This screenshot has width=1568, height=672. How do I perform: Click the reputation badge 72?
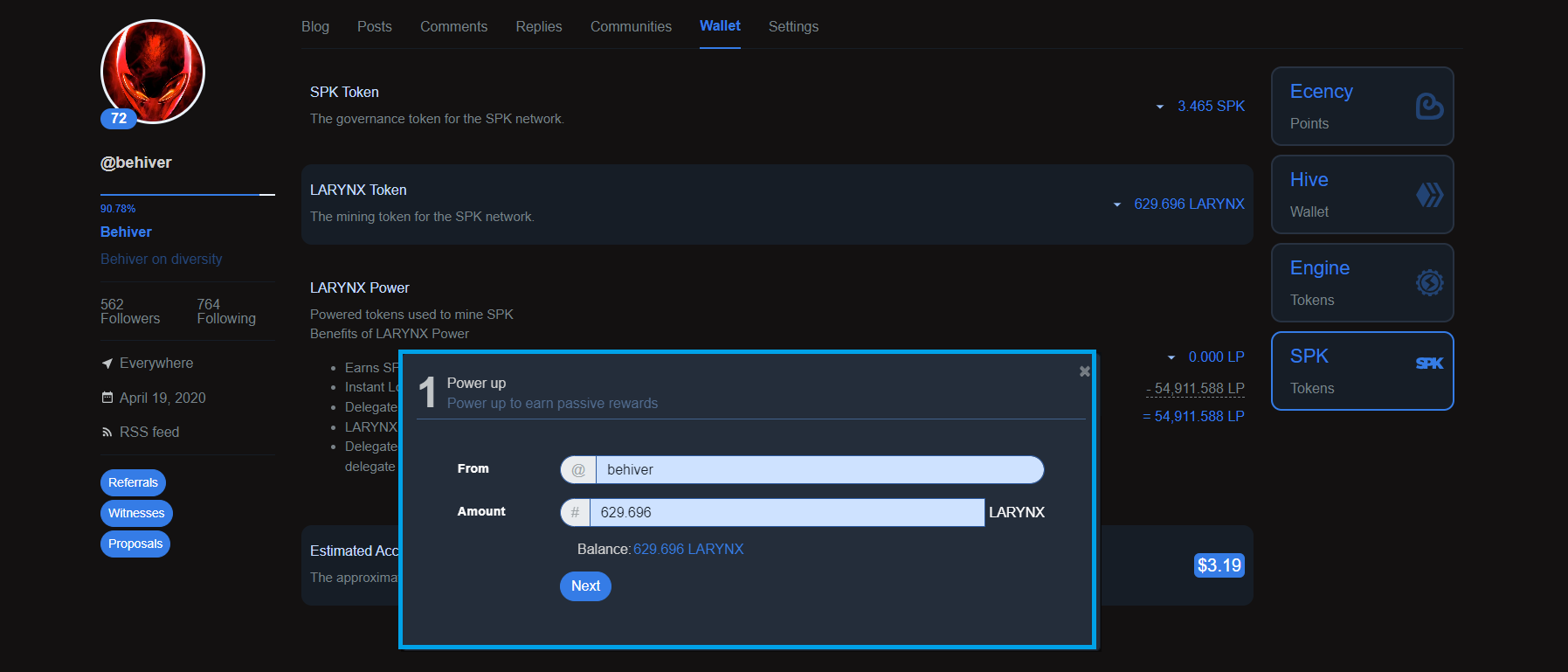[x=119, y=119]
